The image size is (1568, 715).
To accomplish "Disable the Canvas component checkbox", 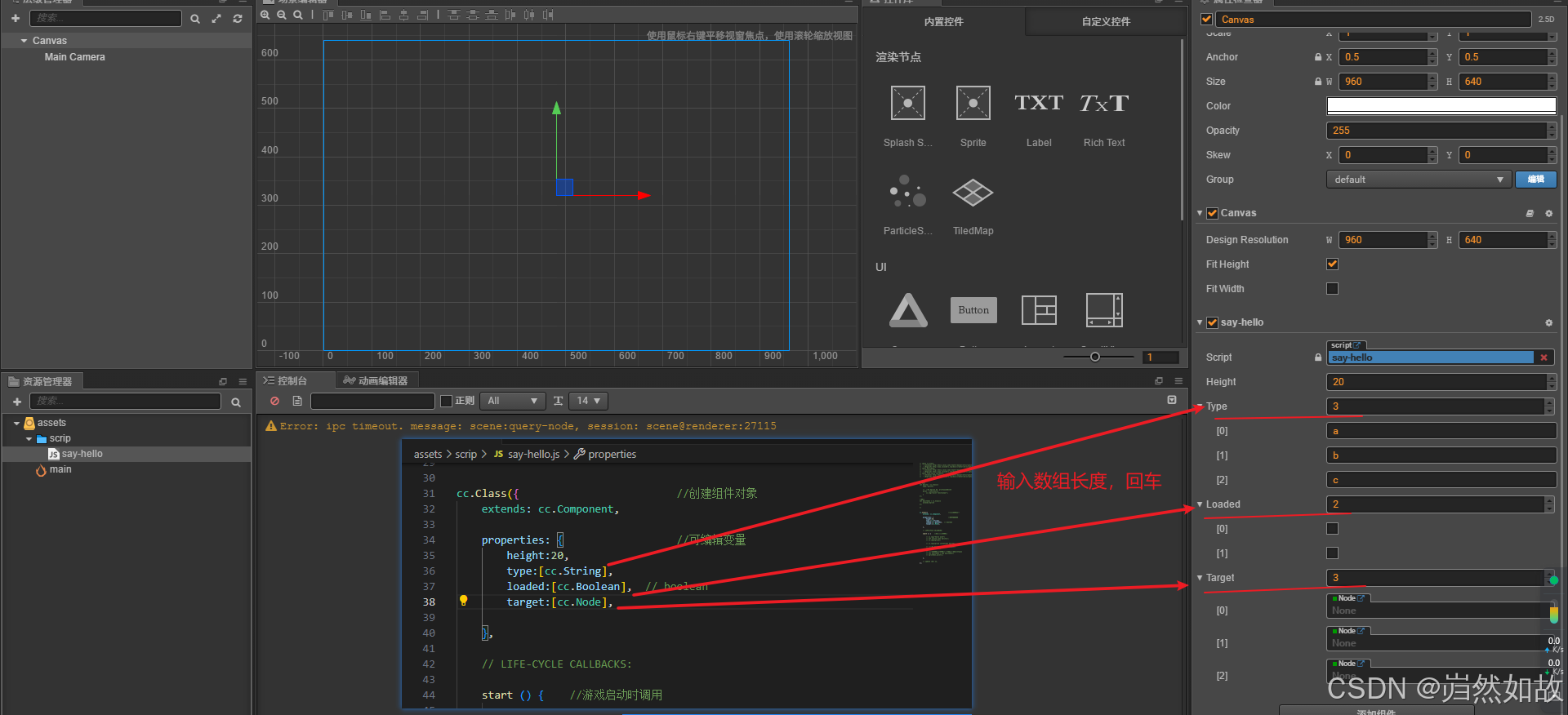I will click(1212, 213).
